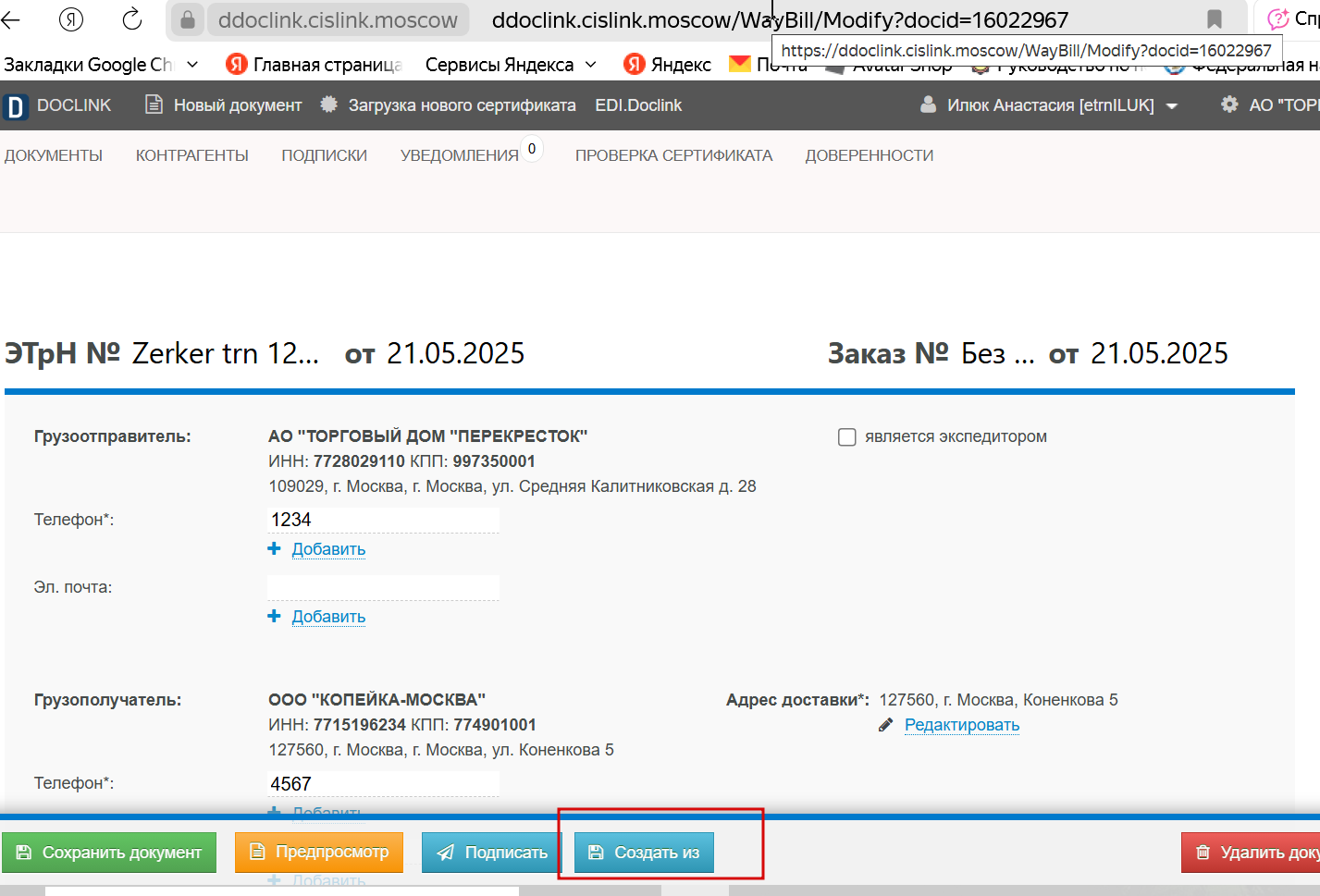Expand the Закладки Google Chrome folder arrow

[192, 64]
